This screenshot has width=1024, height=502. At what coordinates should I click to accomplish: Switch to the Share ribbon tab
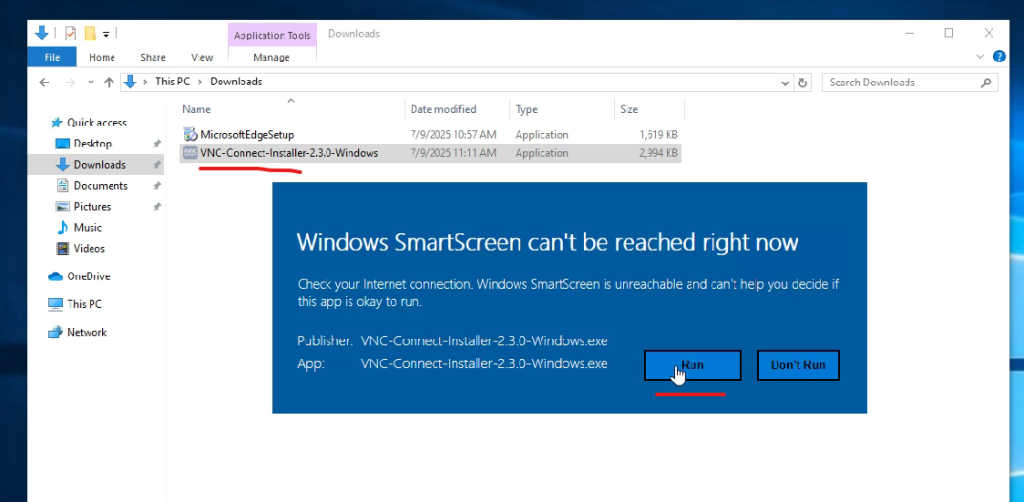click(x=153, y=57)
